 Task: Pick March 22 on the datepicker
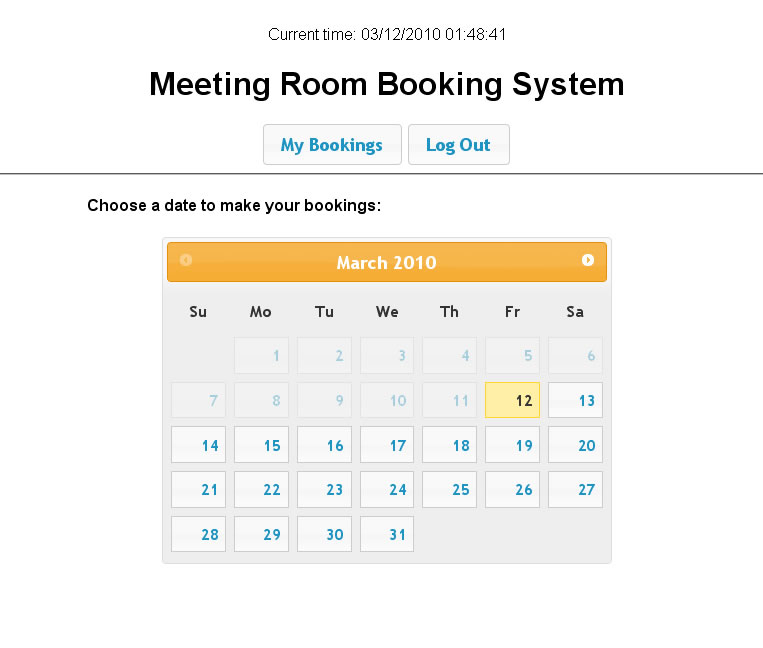click(261, 489)
